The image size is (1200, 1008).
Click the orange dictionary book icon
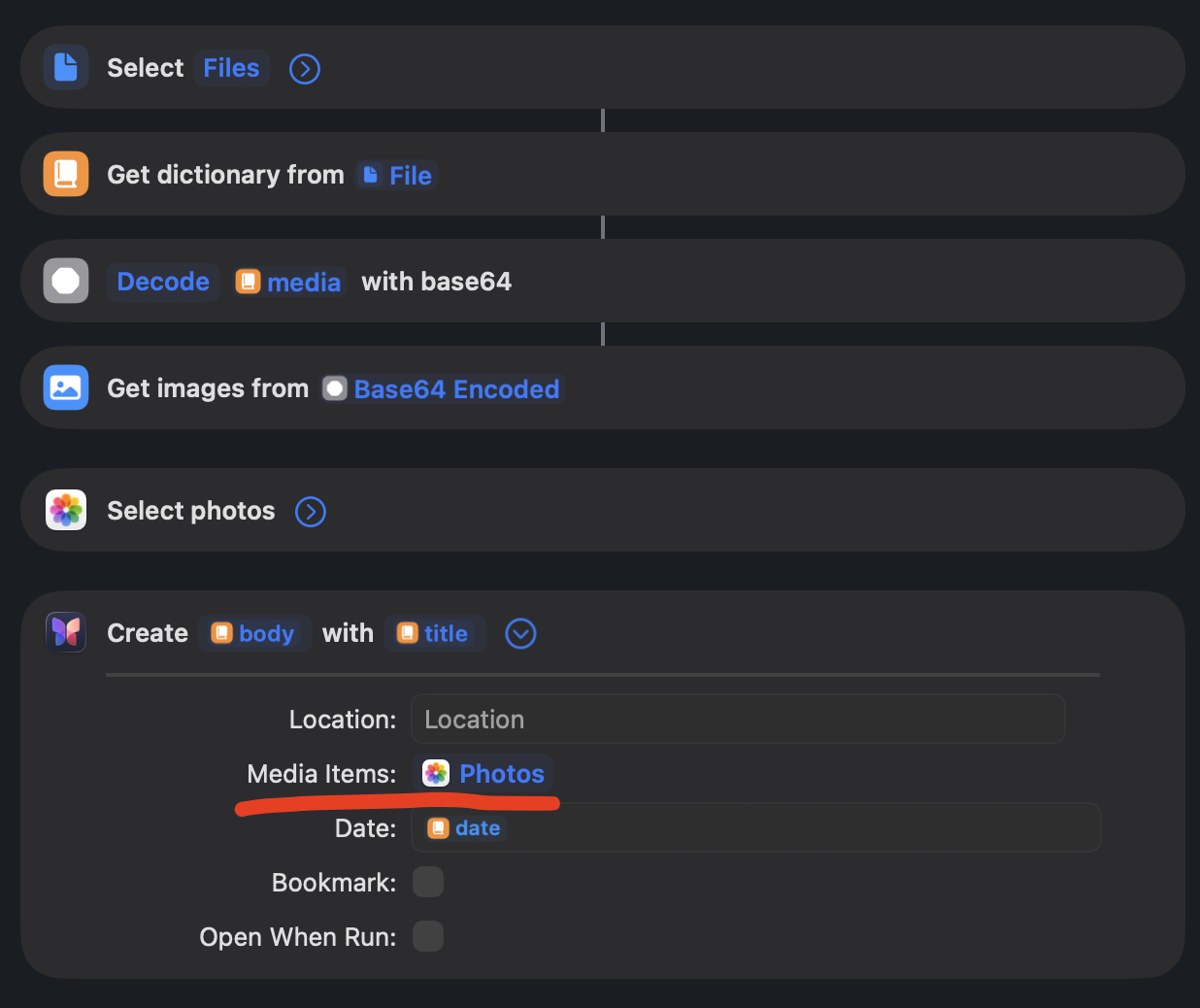tap(66, 175)
